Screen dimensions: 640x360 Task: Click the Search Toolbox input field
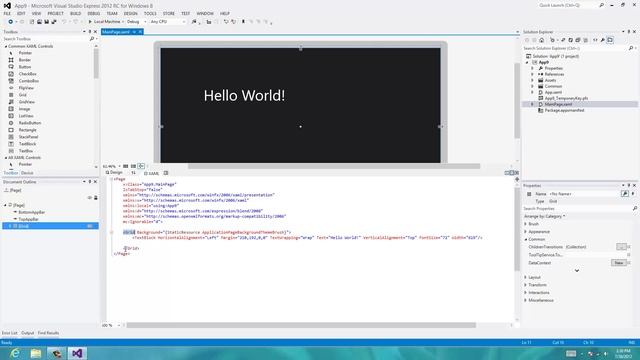pyautogui.click(x=46, y=39)
